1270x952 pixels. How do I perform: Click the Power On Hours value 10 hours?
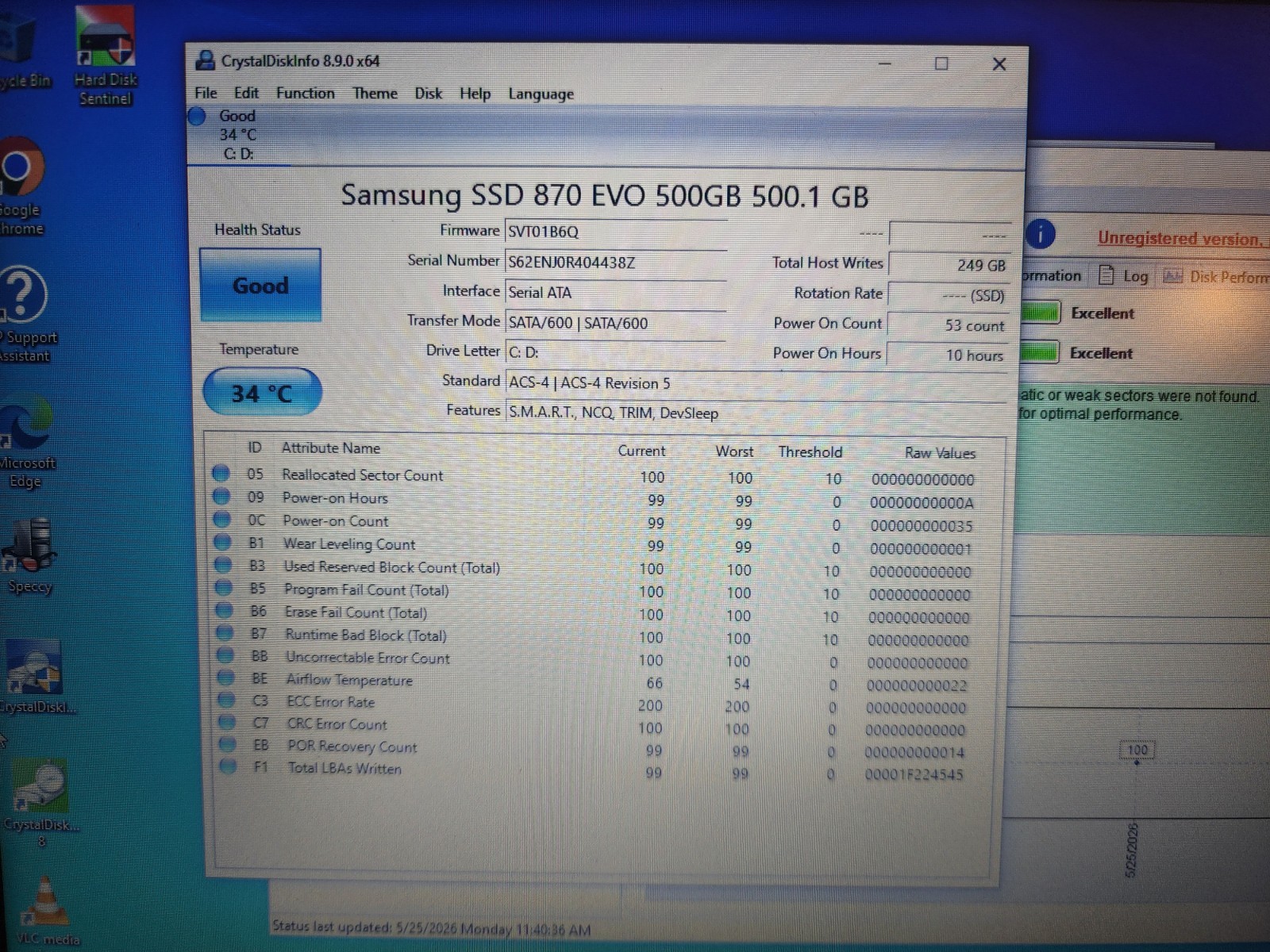point(948,355)
